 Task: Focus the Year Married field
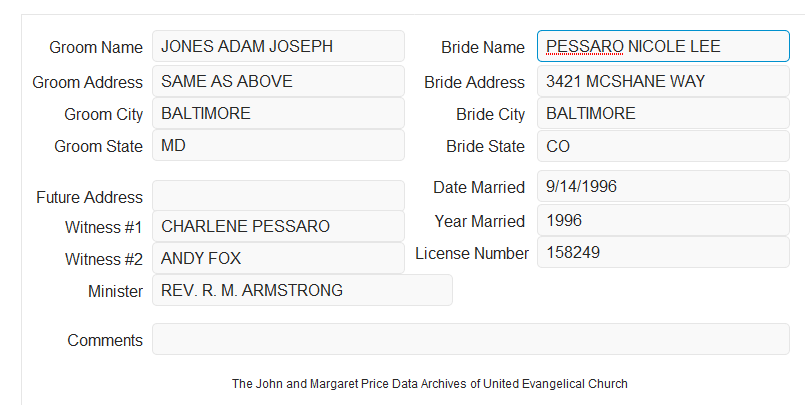click(663, 220)
